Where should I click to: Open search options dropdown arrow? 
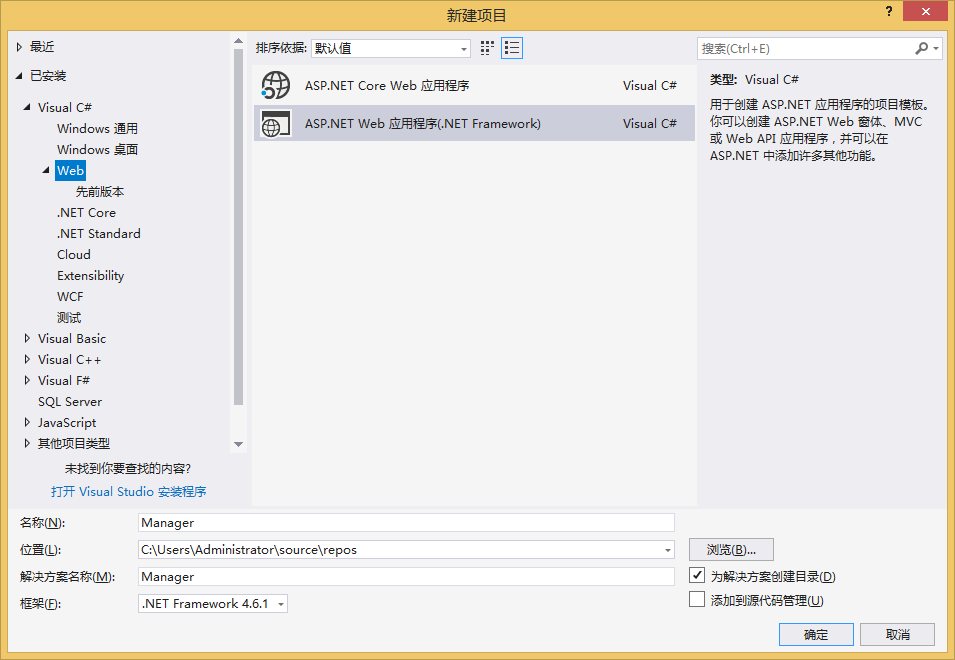936,48
